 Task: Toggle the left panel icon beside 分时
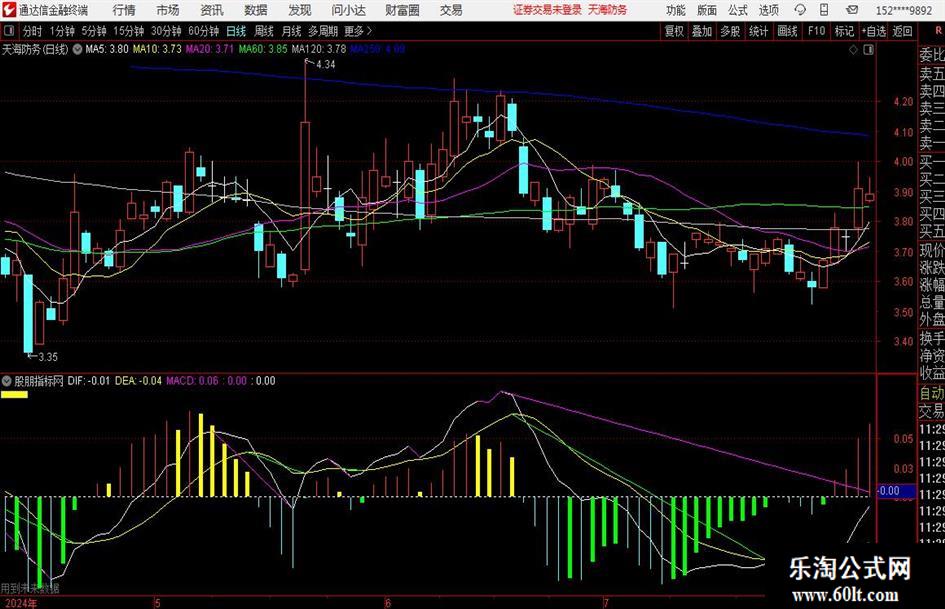tap(9, 31)
